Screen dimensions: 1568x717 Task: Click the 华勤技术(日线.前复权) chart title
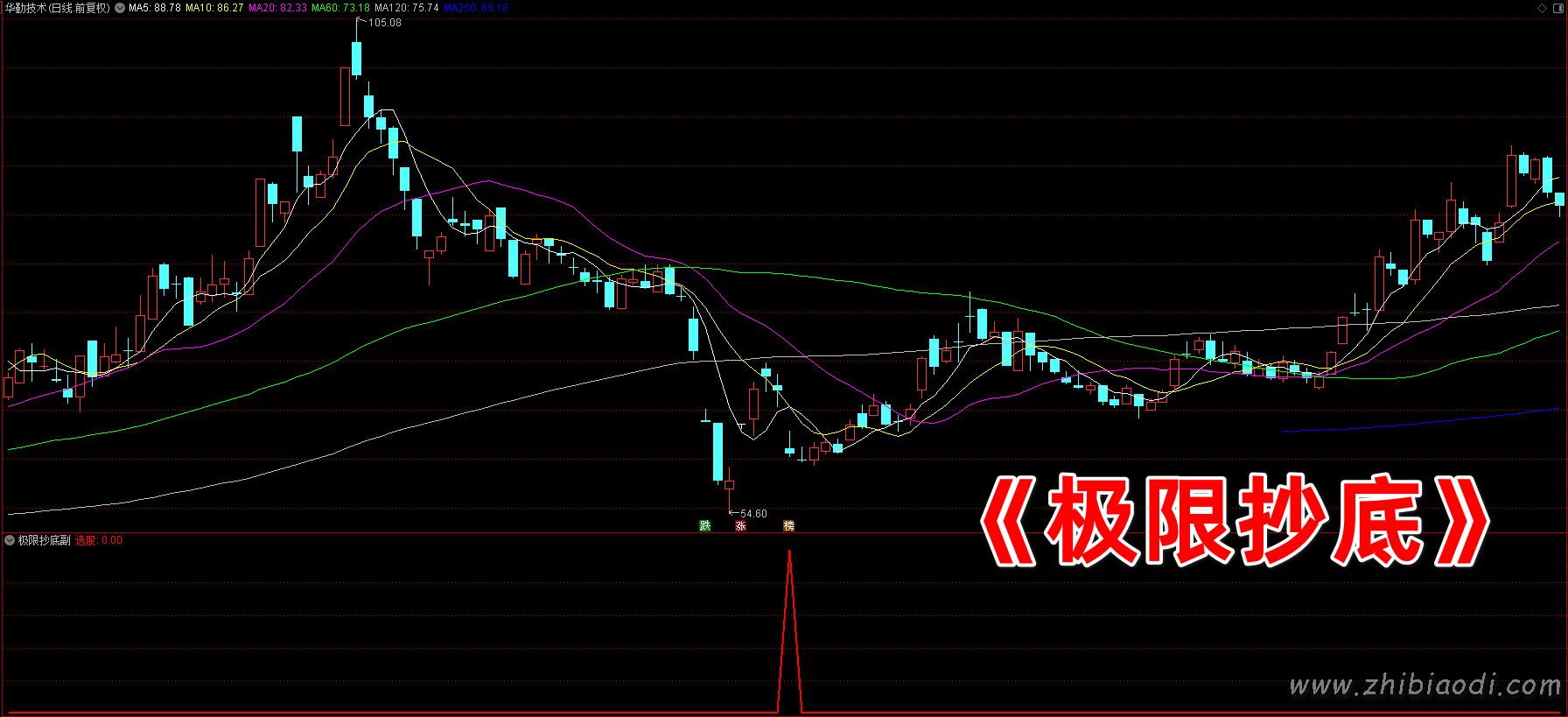pos(58,8)
